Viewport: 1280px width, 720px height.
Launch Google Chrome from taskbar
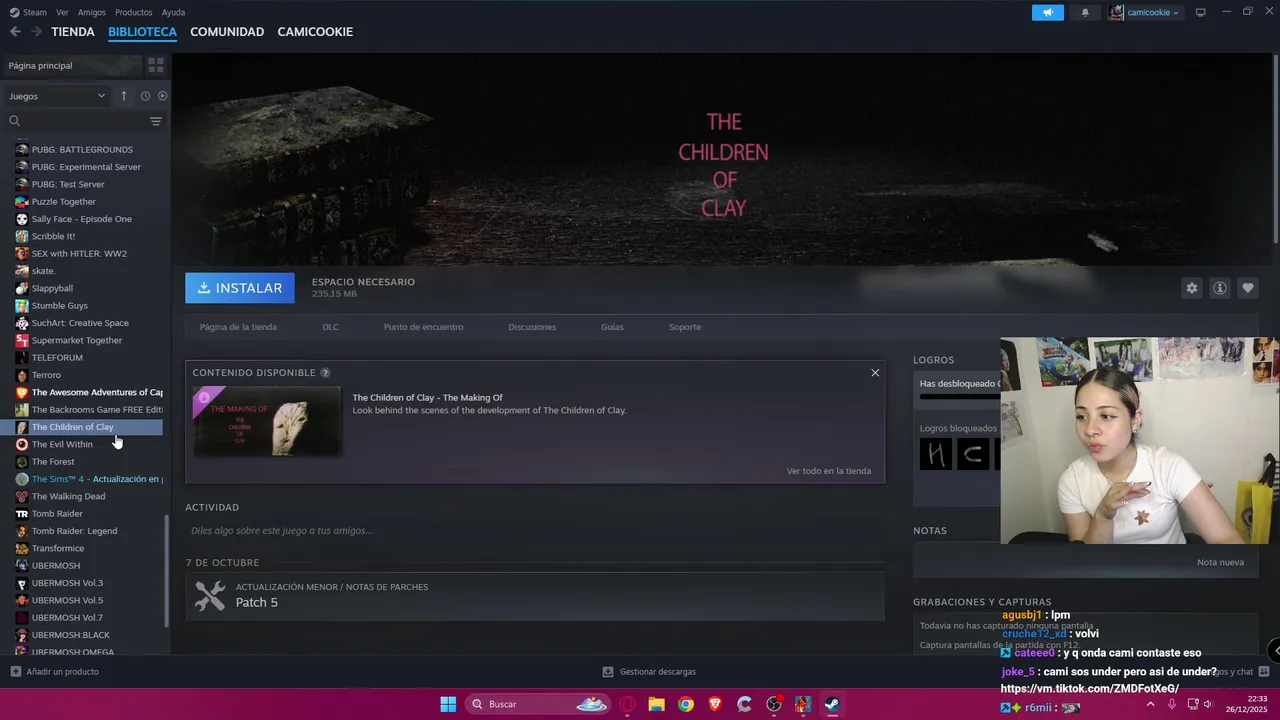[x=686, y=704]
